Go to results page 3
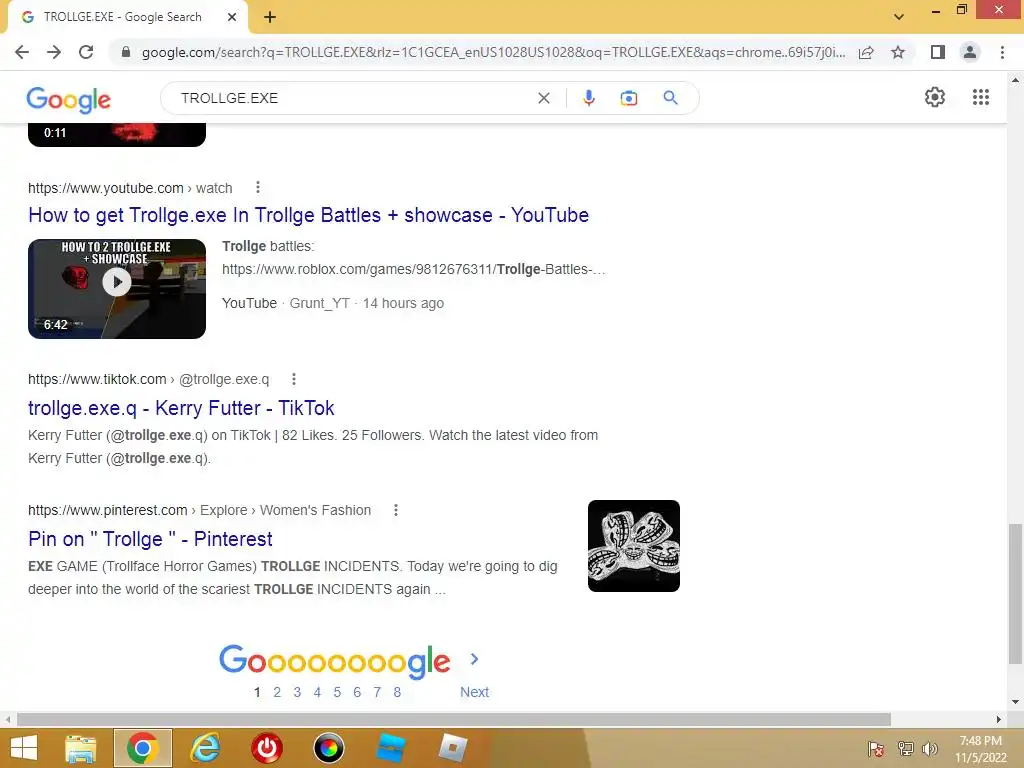Image resolution: width=1024 pixels, height=768 pixels. pyautogui.click(x=297, y=692)
